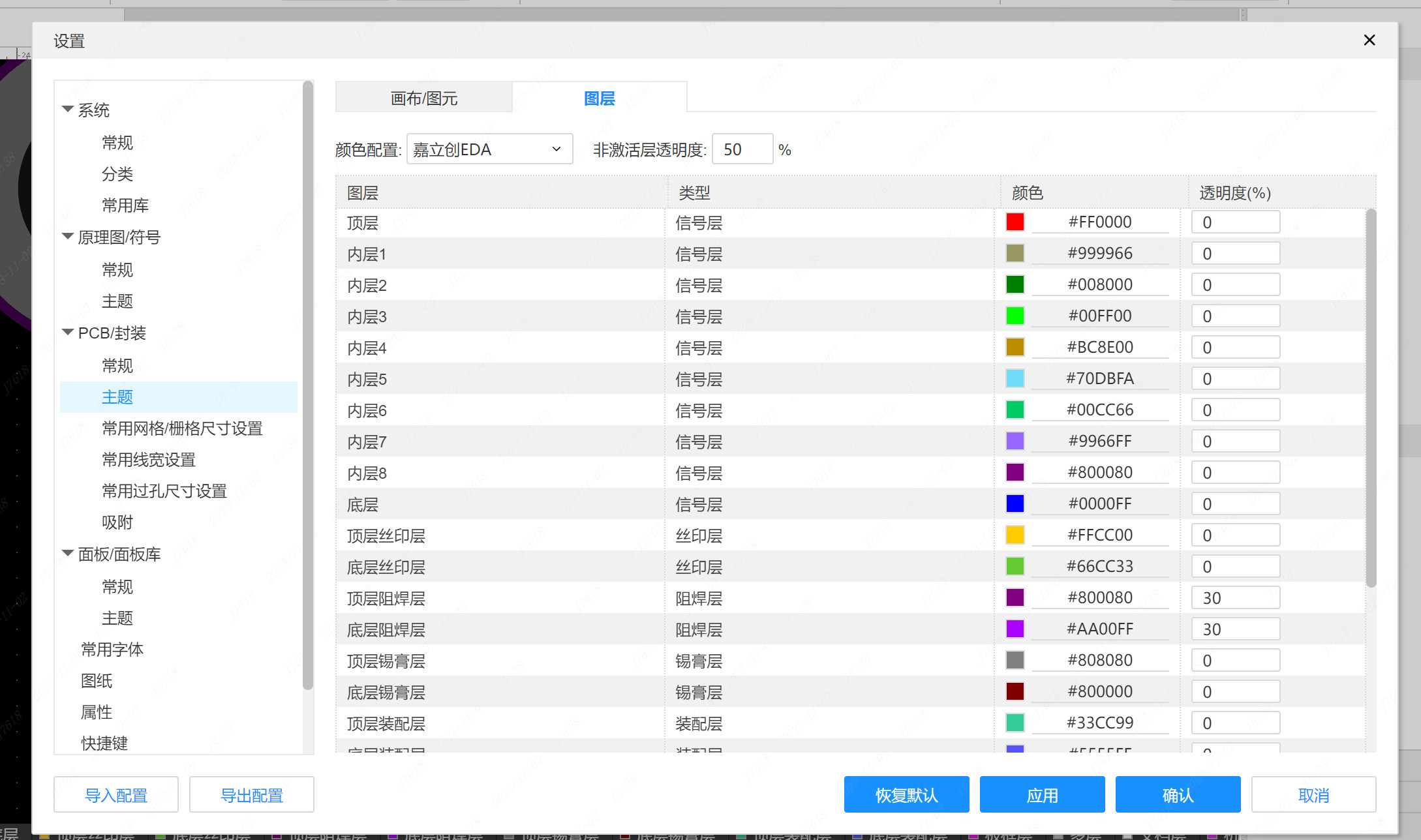The image size is (1421, 840).
Task: Click the #33CC99 hex field
Action: coord(1100,723)
